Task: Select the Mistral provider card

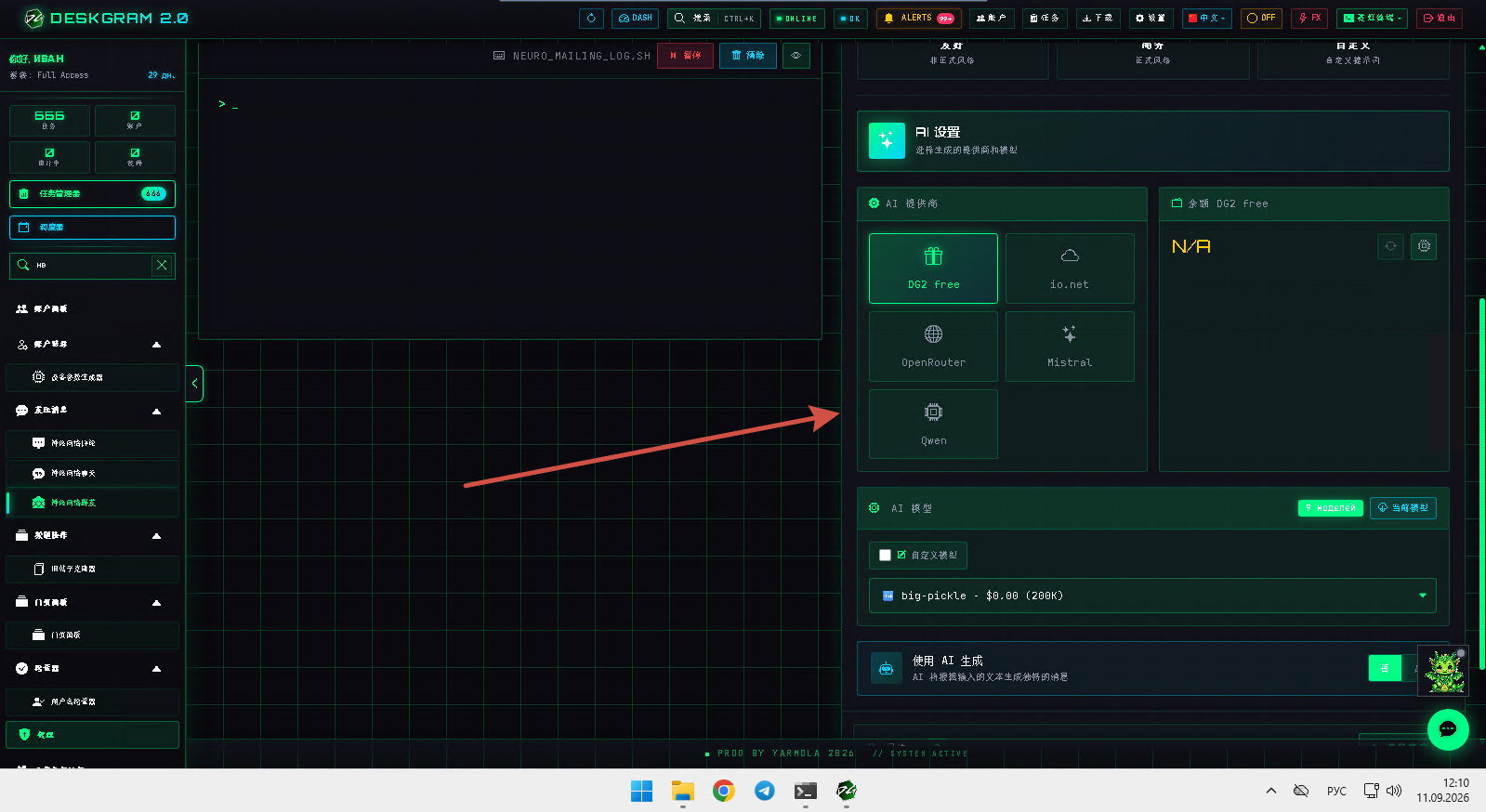Action: point(1070,347)
